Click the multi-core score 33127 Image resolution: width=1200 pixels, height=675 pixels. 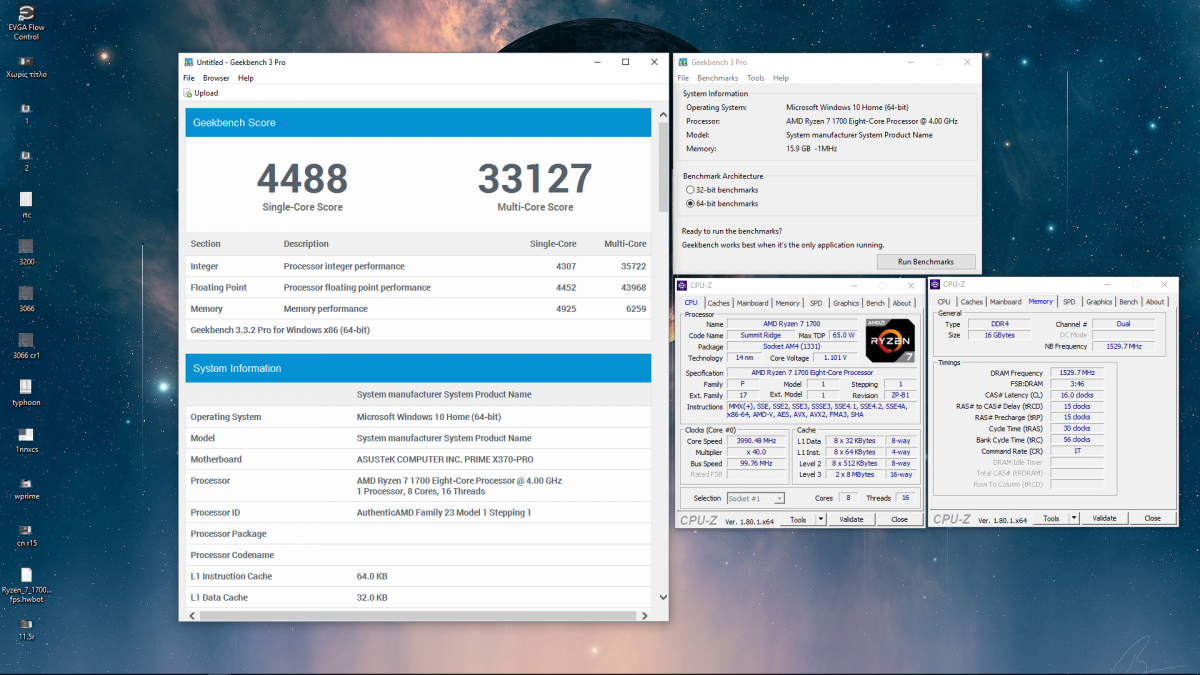(x=535, y=179)
